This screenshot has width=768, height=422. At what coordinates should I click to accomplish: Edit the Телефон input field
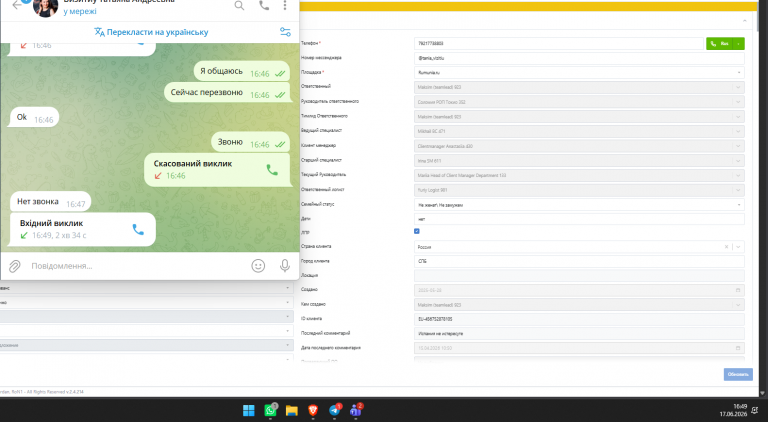[x=558, y=44]
